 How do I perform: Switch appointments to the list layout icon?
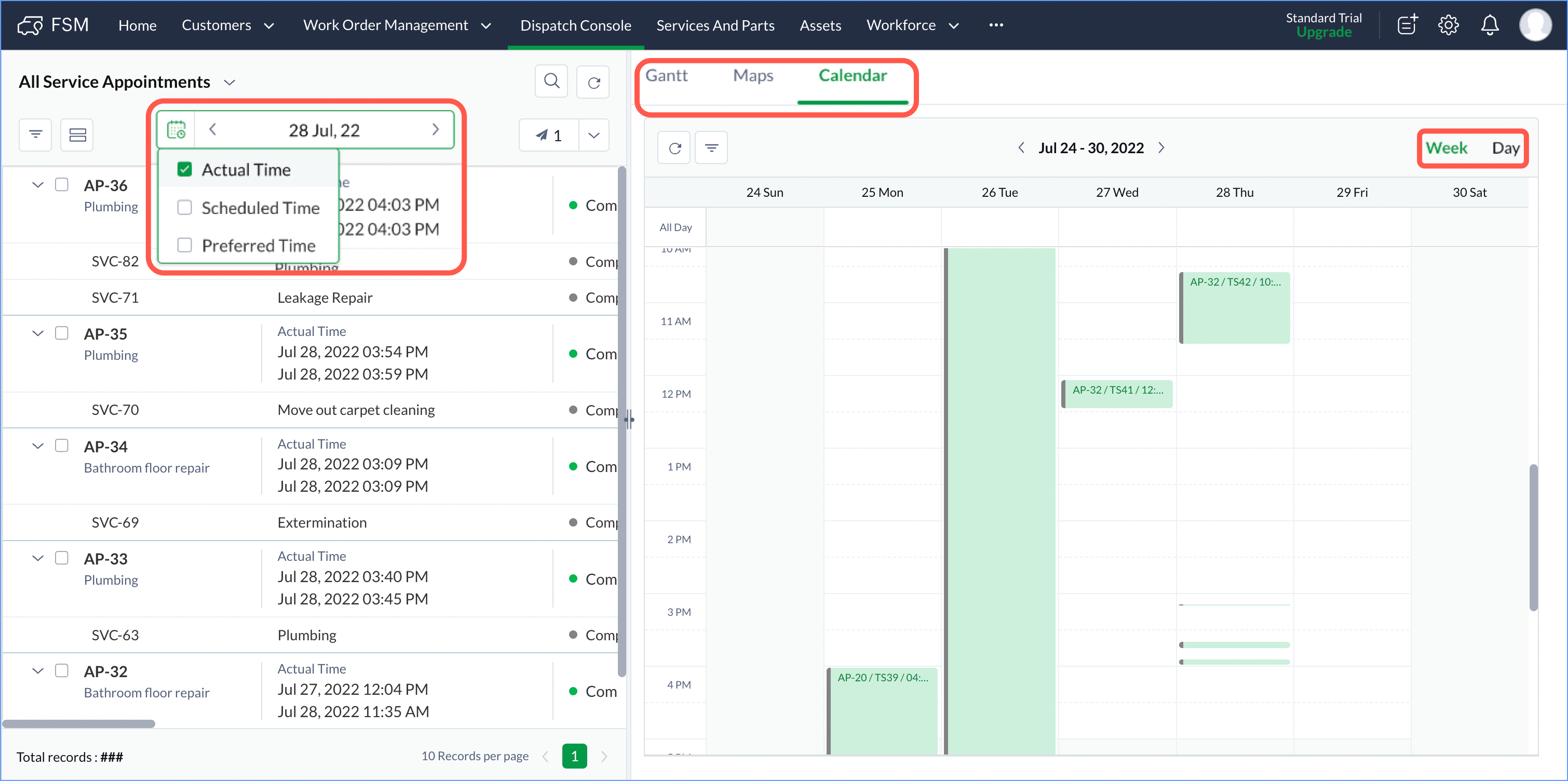[77, 134]
